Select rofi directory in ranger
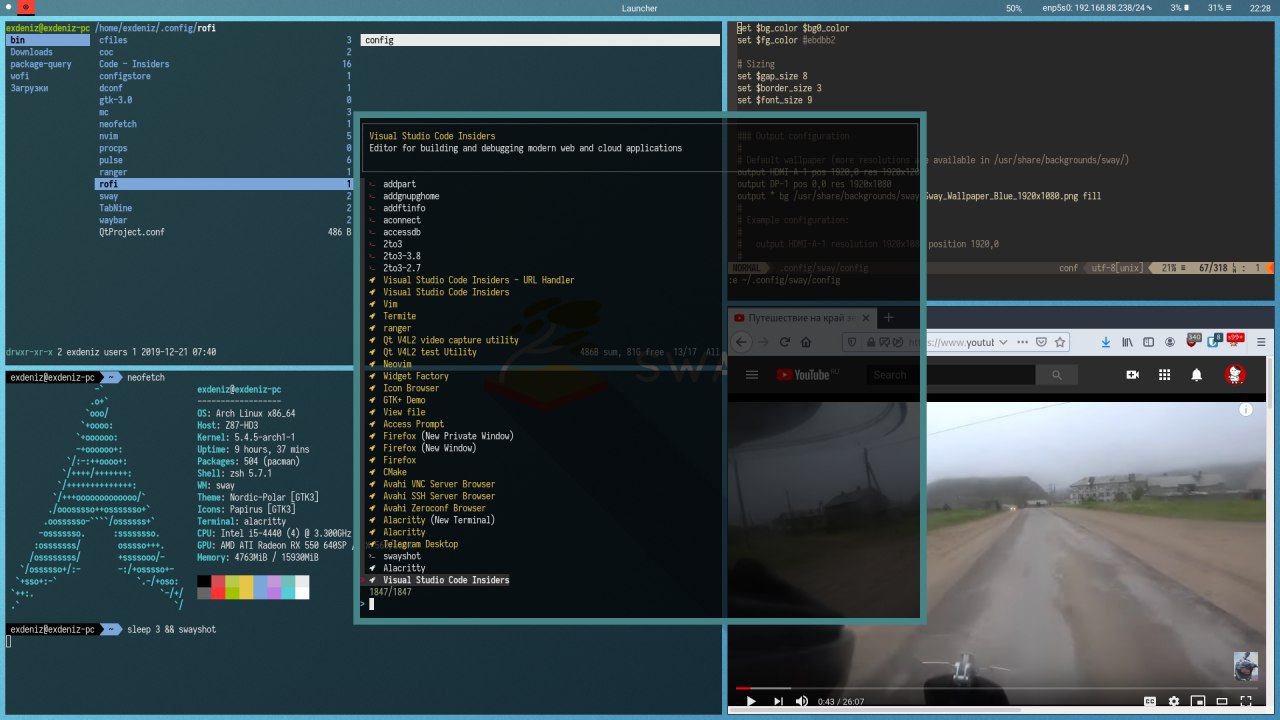1280x720 pixels. 224,184
